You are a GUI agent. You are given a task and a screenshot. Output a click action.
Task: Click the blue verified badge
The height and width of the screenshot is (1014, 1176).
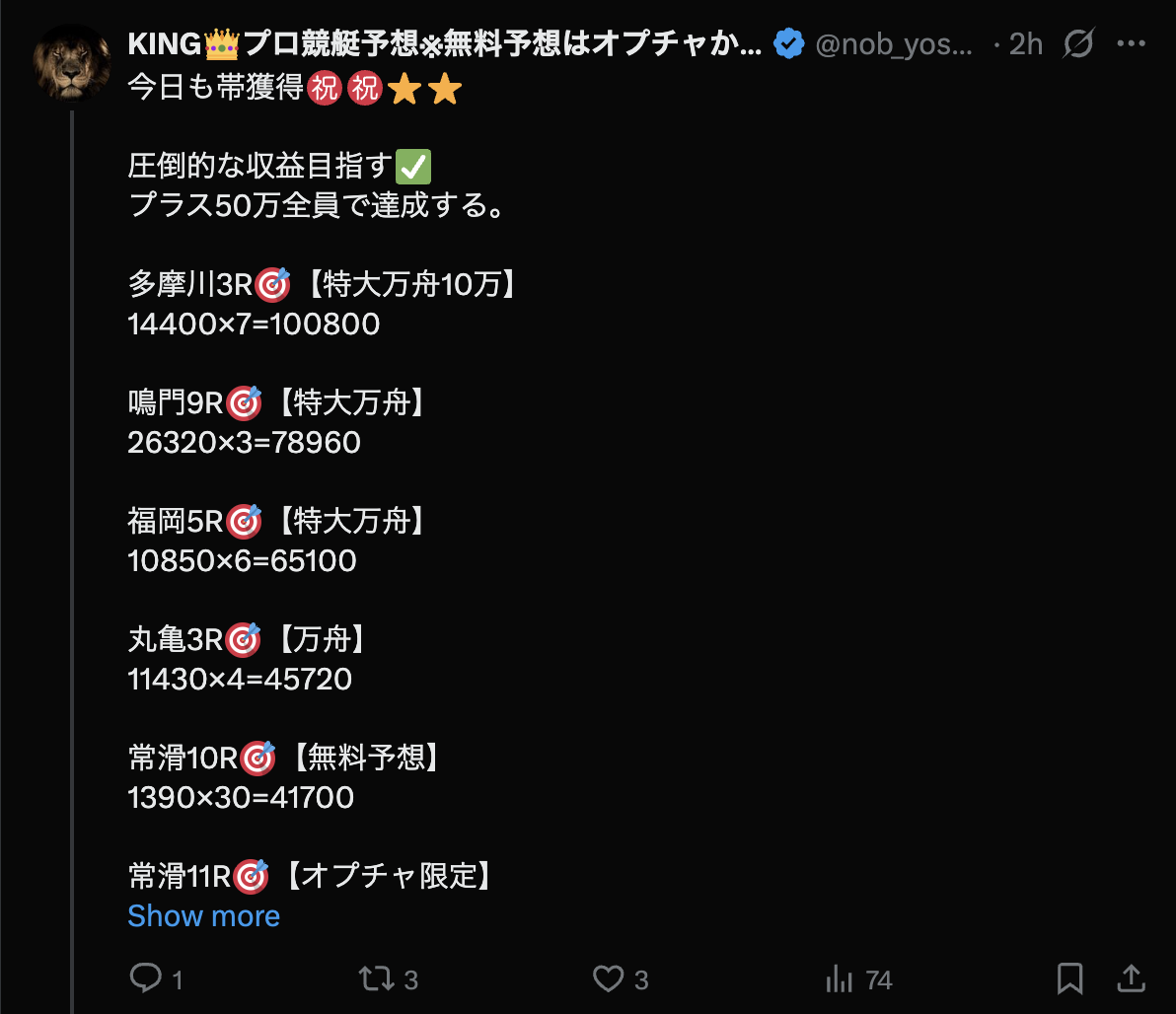(x=788, y=43)
